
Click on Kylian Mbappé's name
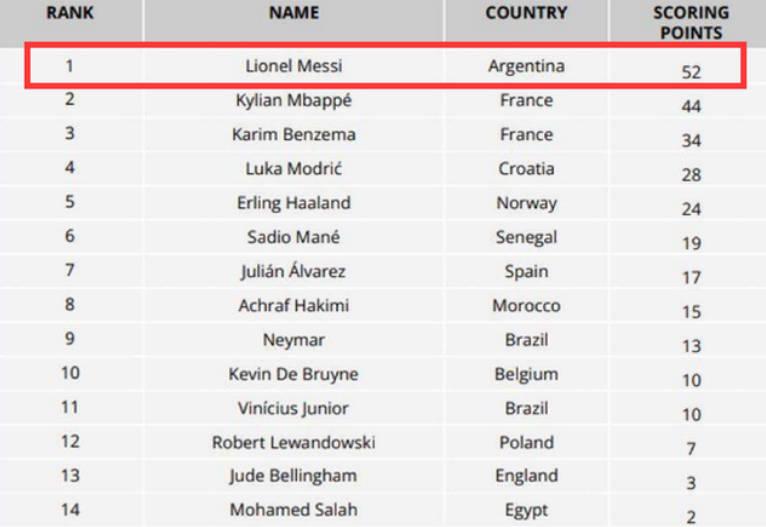[x=294, y=100]
